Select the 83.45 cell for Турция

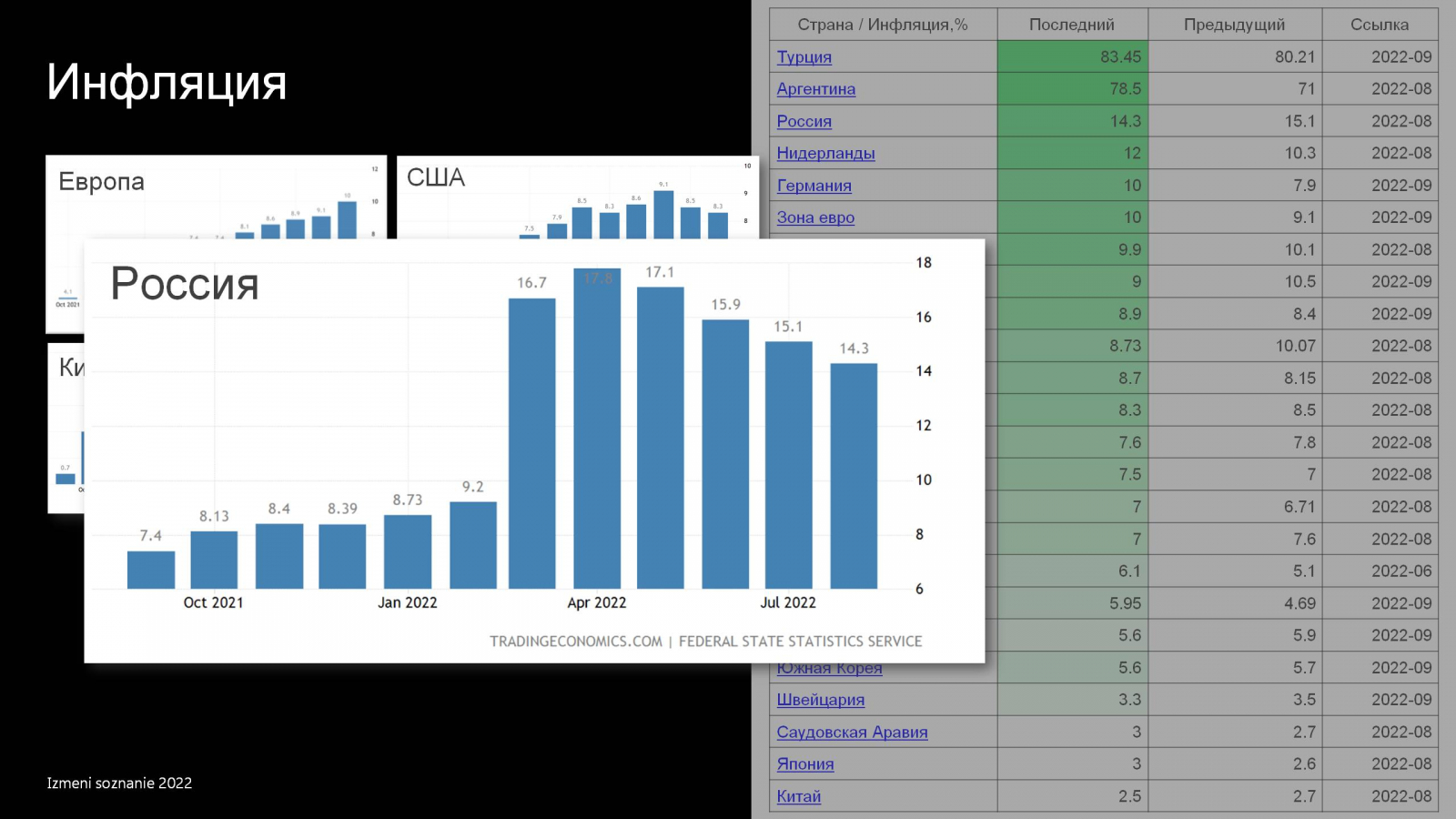point(1072,56)
